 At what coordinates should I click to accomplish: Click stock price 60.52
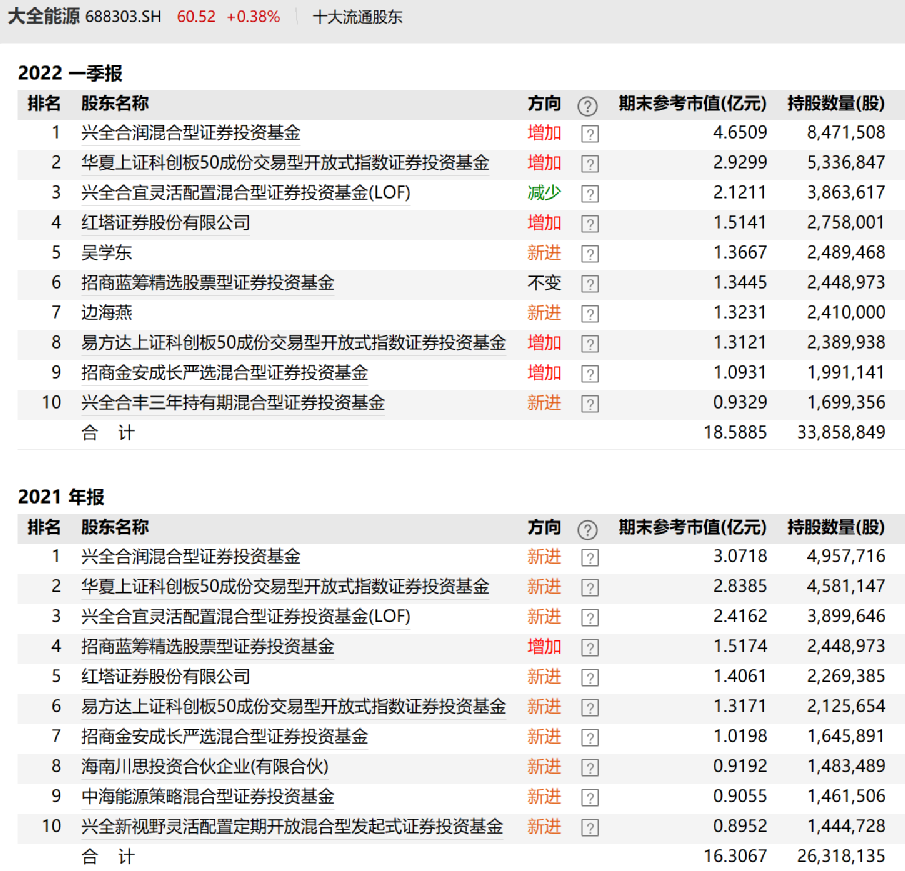tap(196, 17)
